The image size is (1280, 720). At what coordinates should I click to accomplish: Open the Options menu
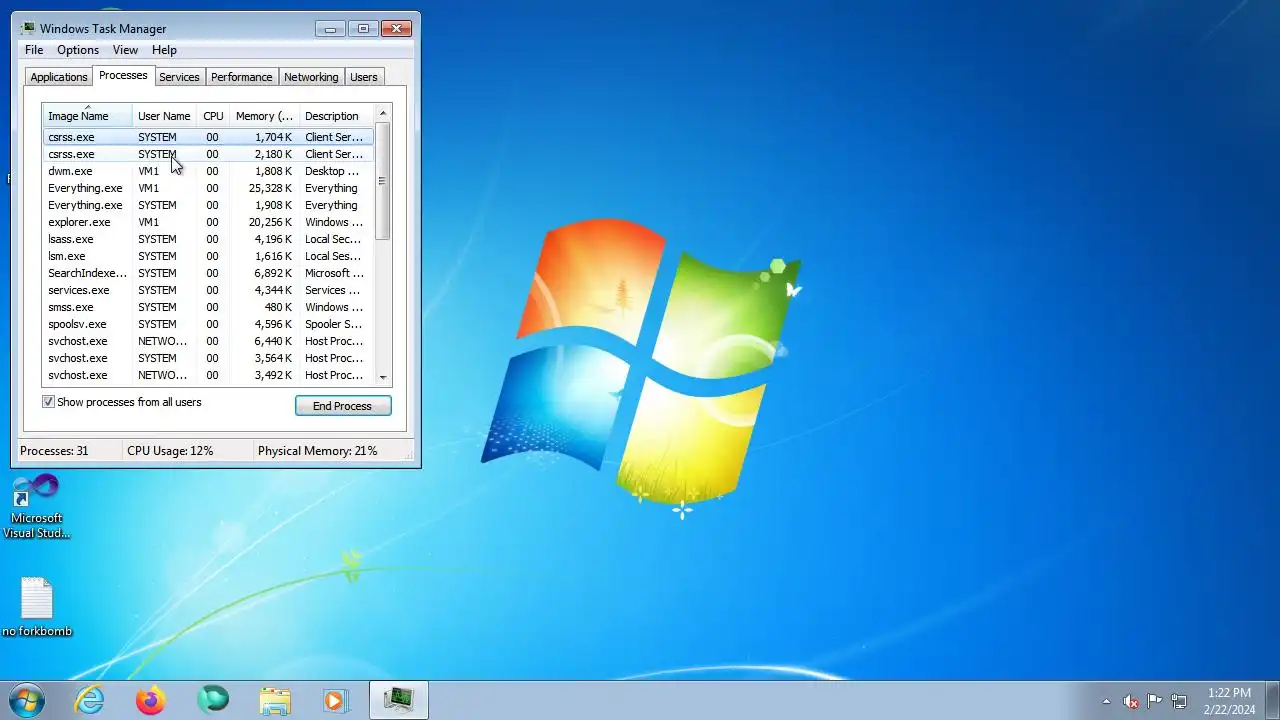(78, 50)
